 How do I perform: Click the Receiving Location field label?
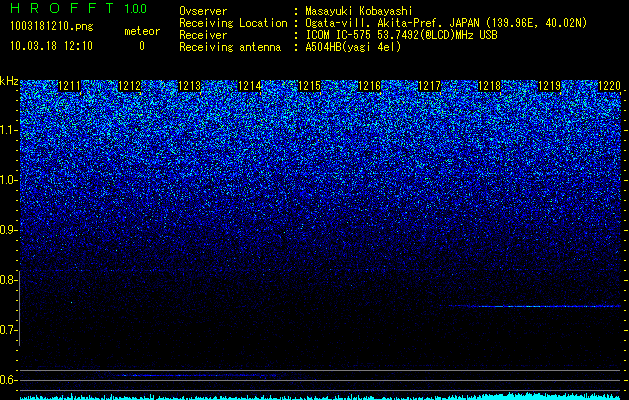[233, 23]
